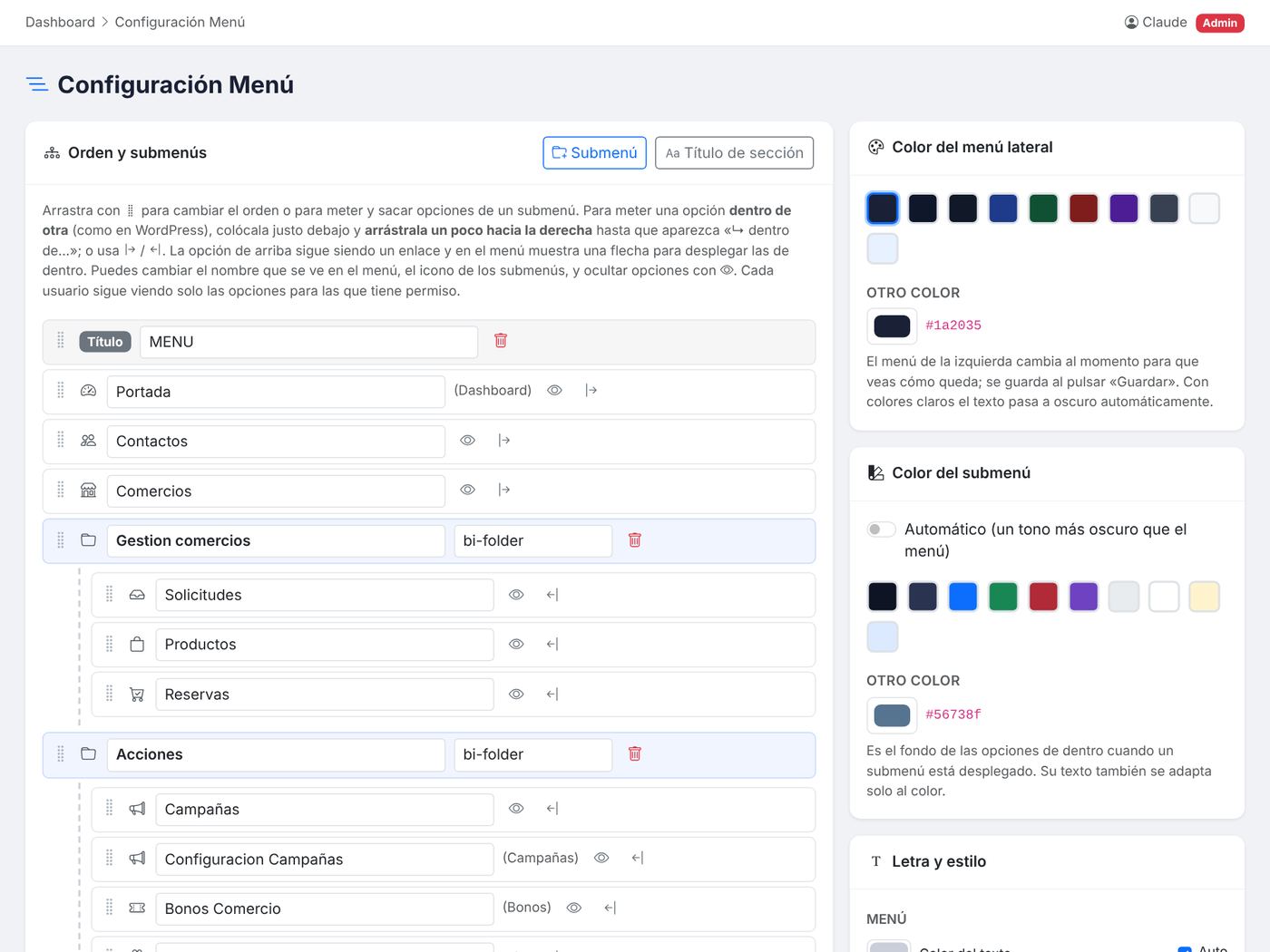Choose the bright blue submenu color

click(x=962, y=597)
